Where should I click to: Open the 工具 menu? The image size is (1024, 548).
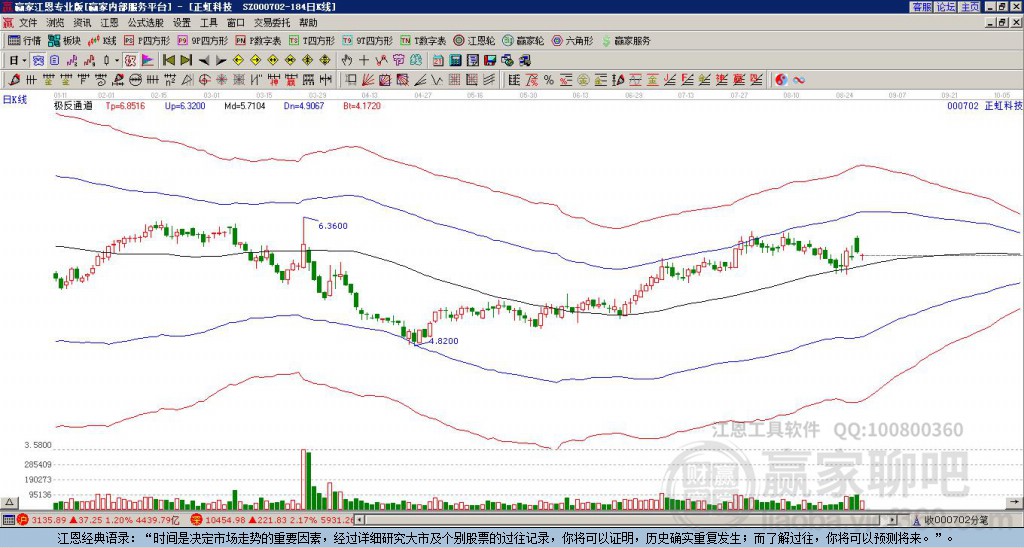point(208,23)
